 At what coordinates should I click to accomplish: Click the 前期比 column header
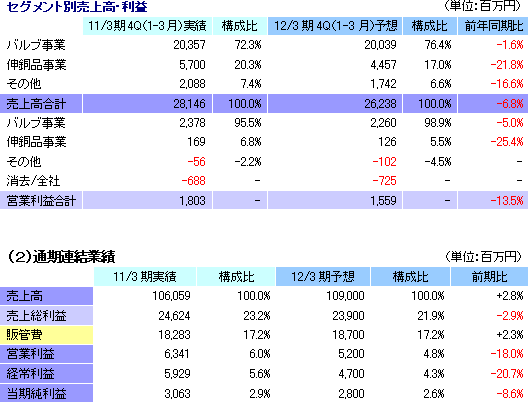coord(489,277)
